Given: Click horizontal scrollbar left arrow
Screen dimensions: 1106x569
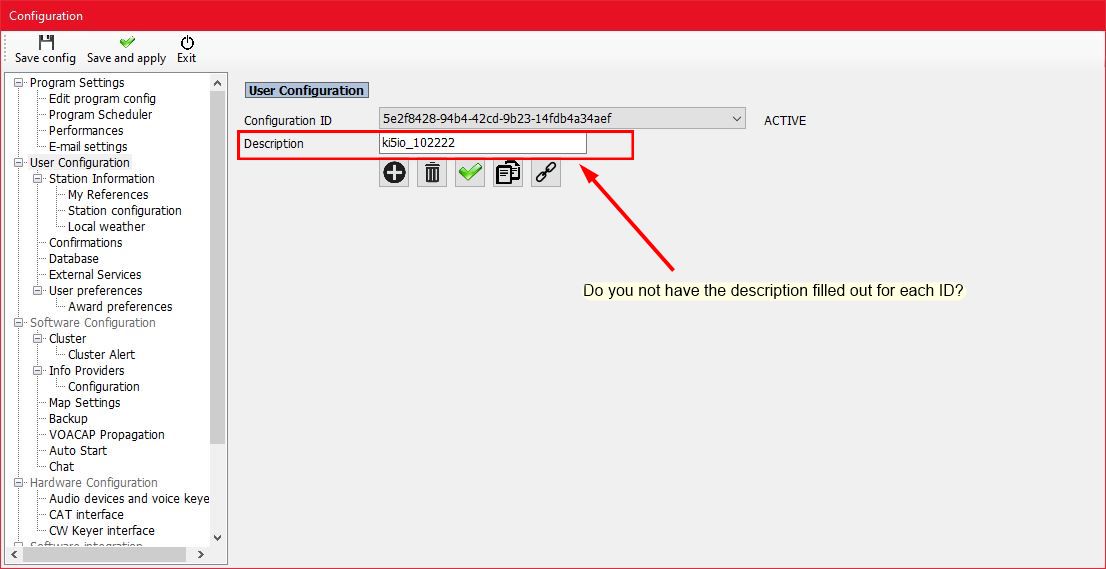Looking at the screenshot, I should pyautogui.click(x=13, y=555).
